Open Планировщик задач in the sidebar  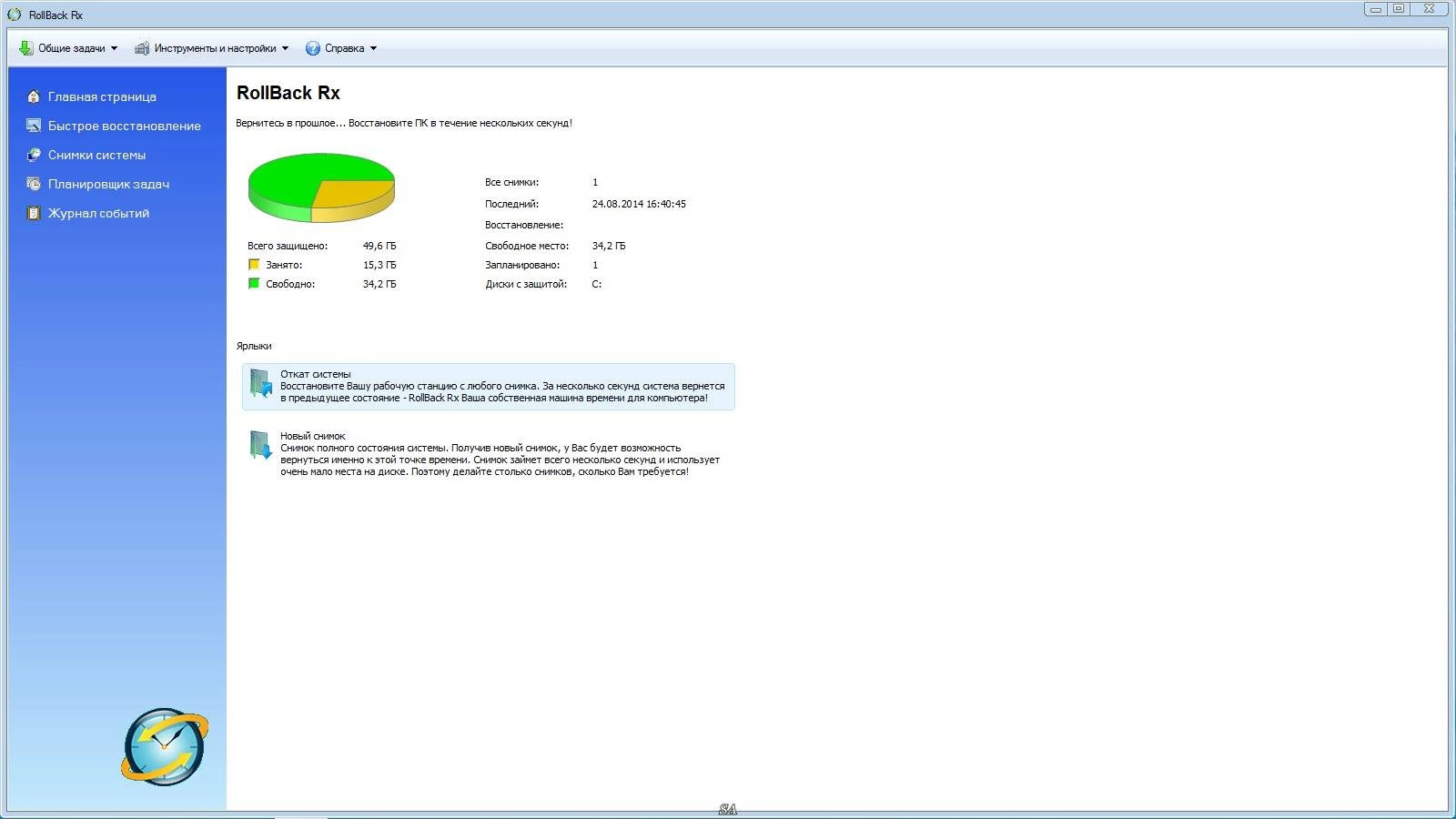pyautogui.click(x=108, y=184)
